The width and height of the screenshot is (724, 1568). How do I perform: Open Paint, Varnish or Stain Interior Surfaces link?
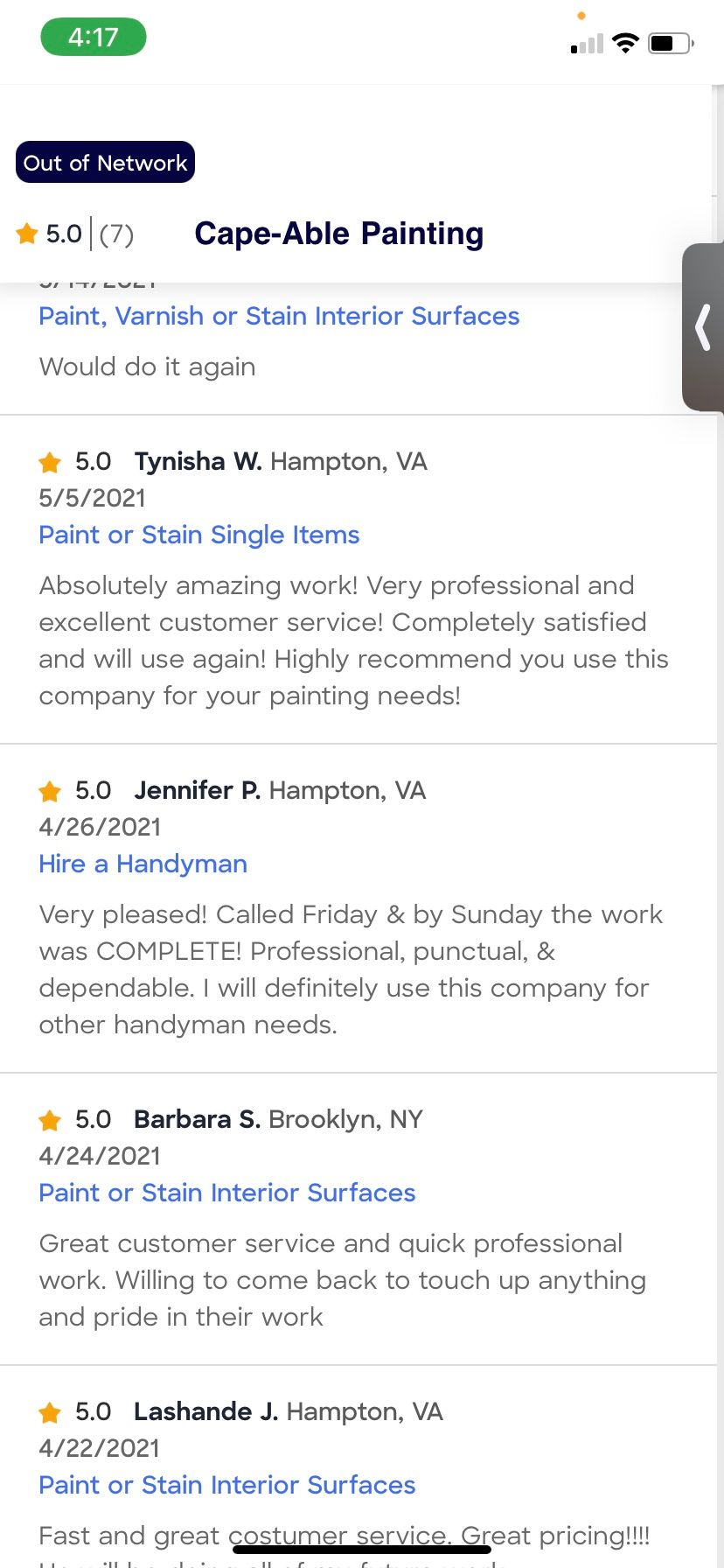pyautogui.click(x=279, y=316)
